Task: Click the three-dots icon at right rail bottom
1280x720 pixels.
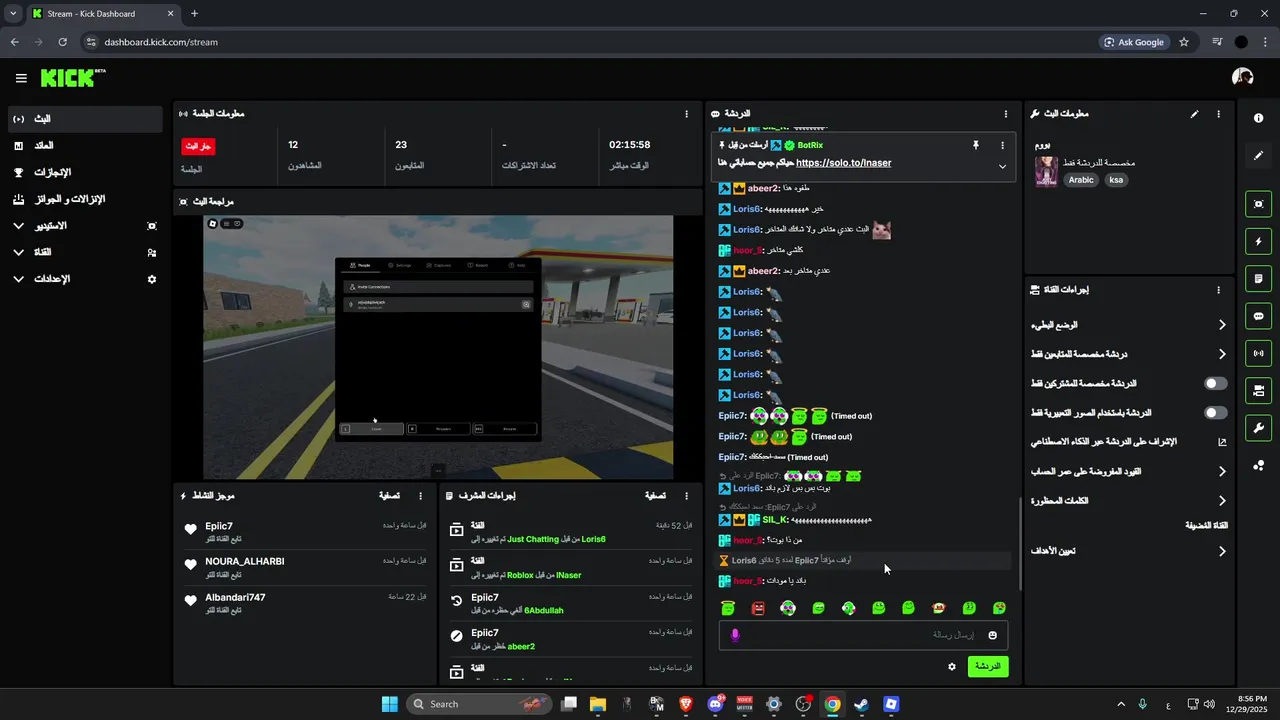Action: 1258,466
